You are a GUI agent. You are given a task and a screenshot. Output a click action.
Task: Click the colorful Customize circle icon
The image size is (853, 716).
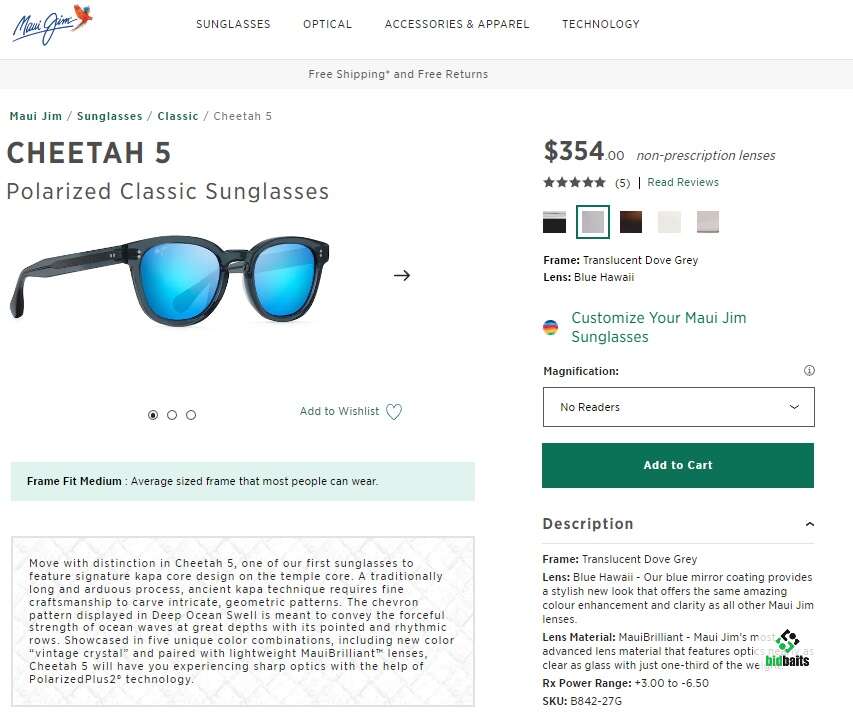(550, 327)
